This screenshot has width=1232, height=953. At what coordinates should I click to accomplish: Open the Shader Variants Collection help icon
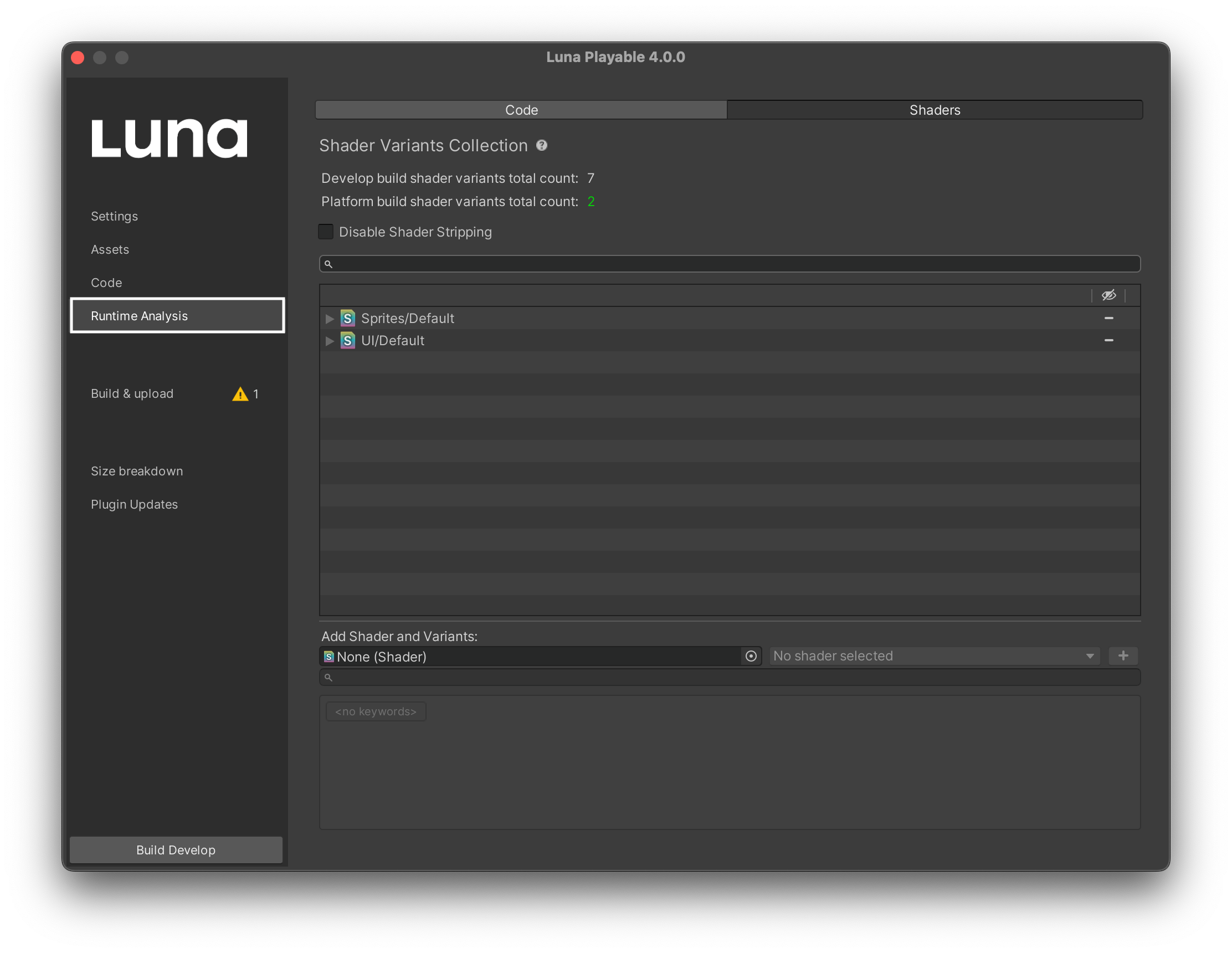point(542,146)
